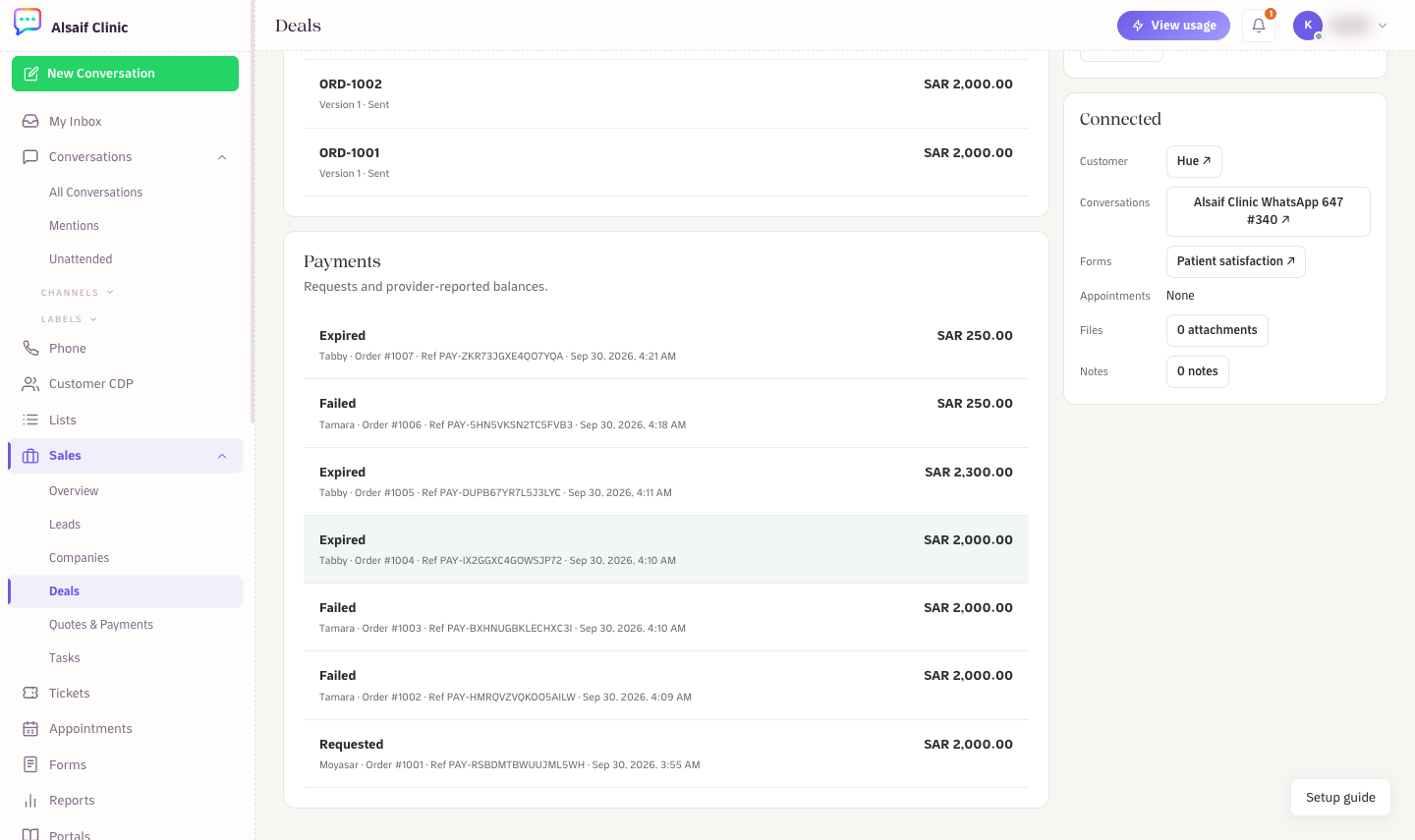Select order ORD-1002 row
Screen dimensions: 1415x840
coord(666,94)
